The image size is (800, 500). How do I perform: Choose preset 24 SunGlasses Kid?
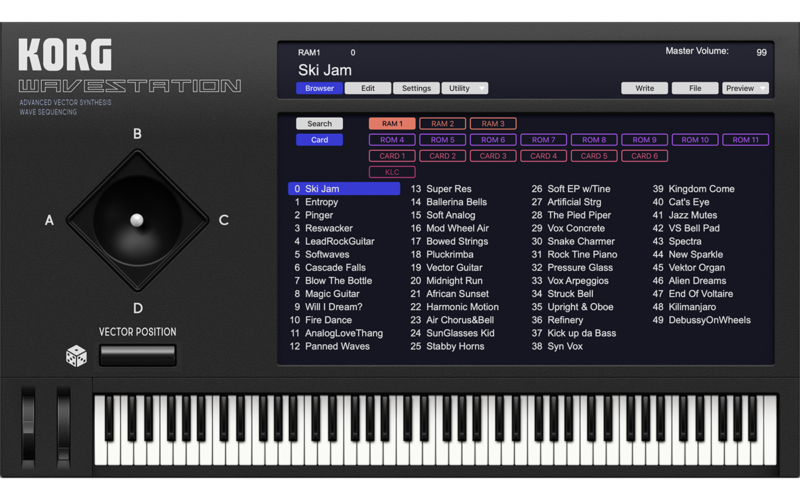(x=453, y=333)
